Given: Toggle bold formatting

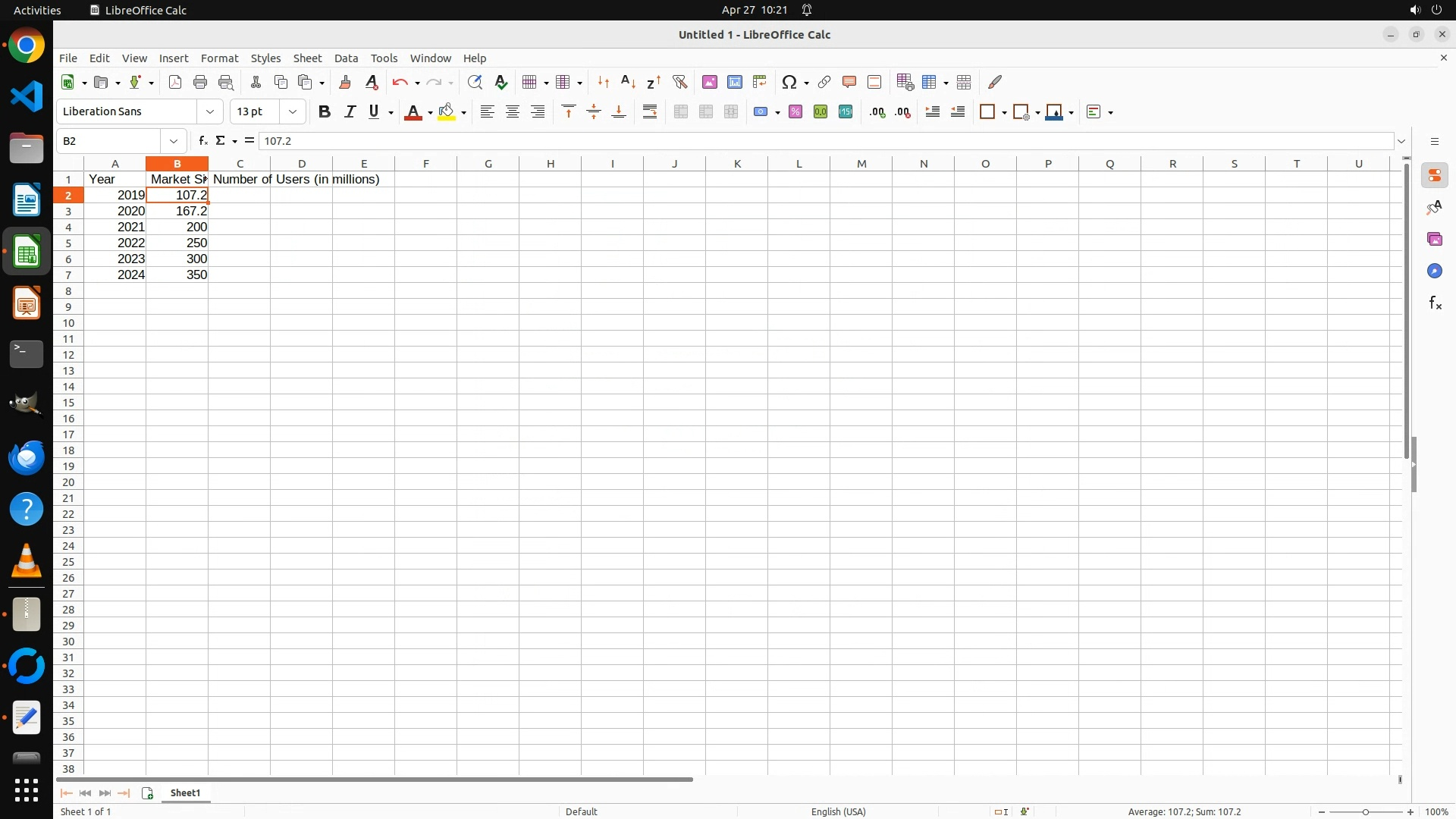Looking at the screenshot, I should tap(325, 112).
